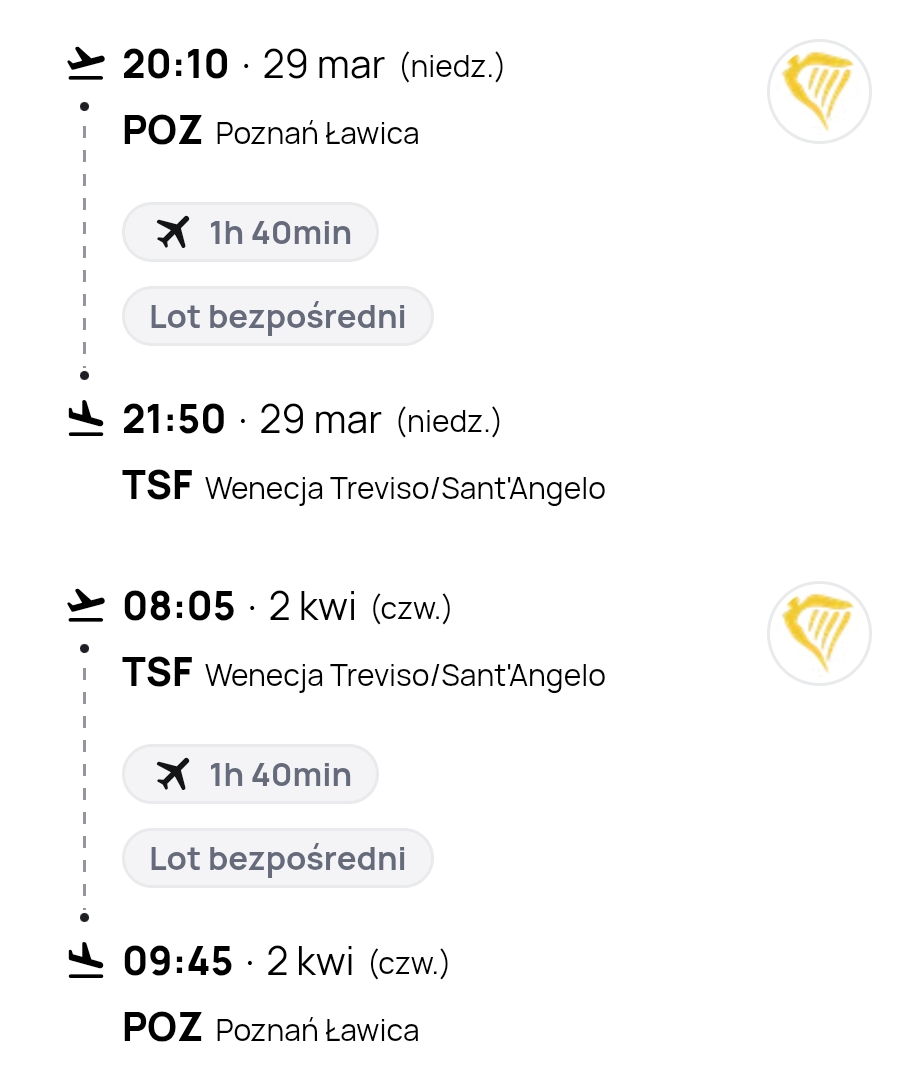Click takeoff plane icon beside 20:10
The image size is (910, 1084).
click(86, 65)
